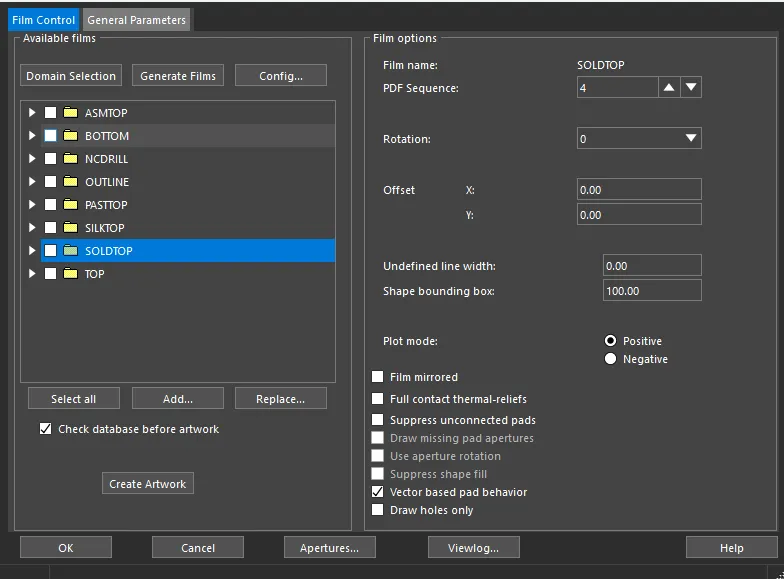Viewport: 784px width, 579px height.
Task: Click the ASMTOP folder icon
Action: tap(70, 112)
